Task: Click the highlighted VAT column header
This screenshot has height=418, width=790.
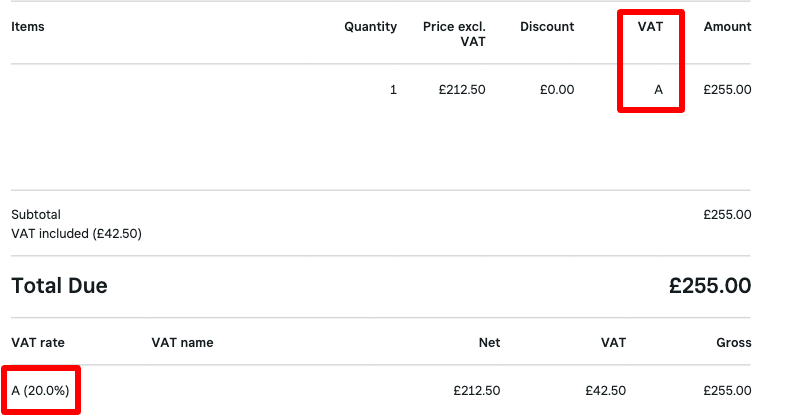Action: pyautogui.click(x=650, y=27)
